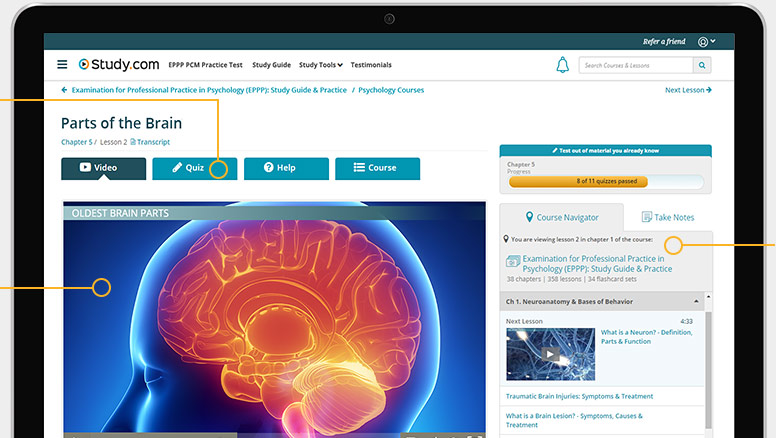Open the user account icon menu
The height and width of the screenshot is (438, 776).
pyautogui.click(x=707, y=42)
